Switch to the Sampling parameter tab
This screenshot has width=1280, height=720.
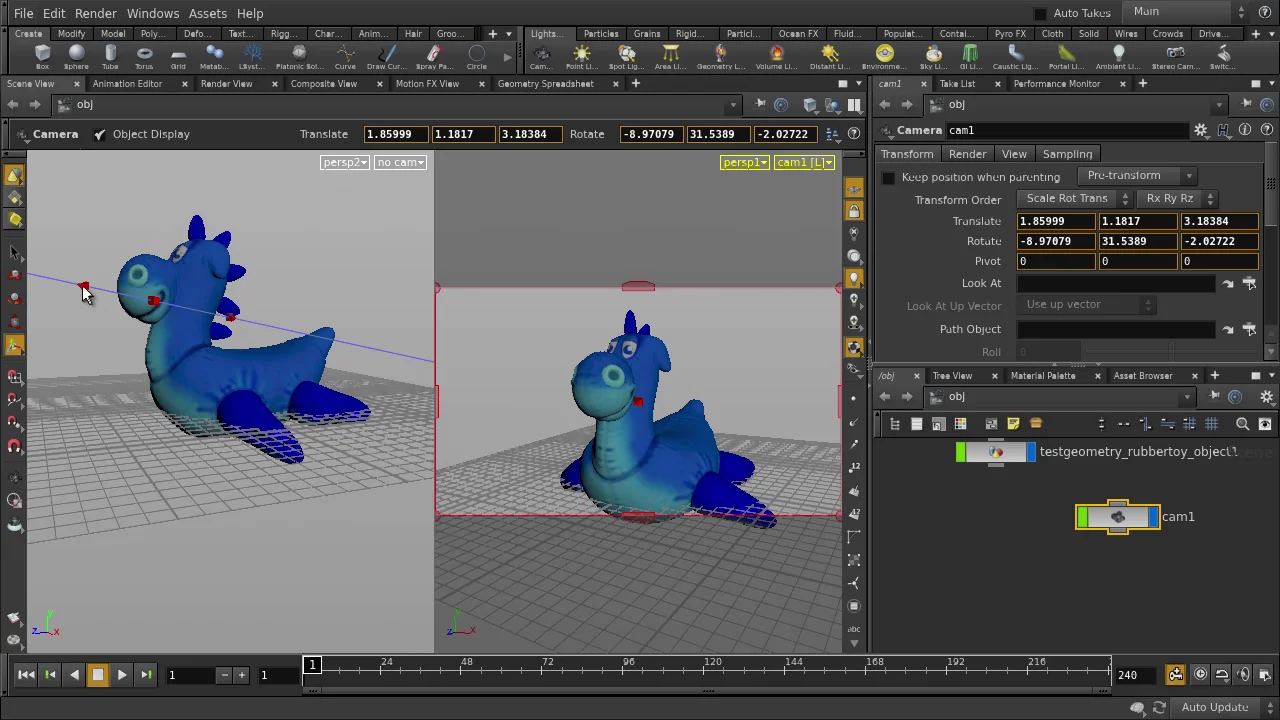[x=1067, y=154]
